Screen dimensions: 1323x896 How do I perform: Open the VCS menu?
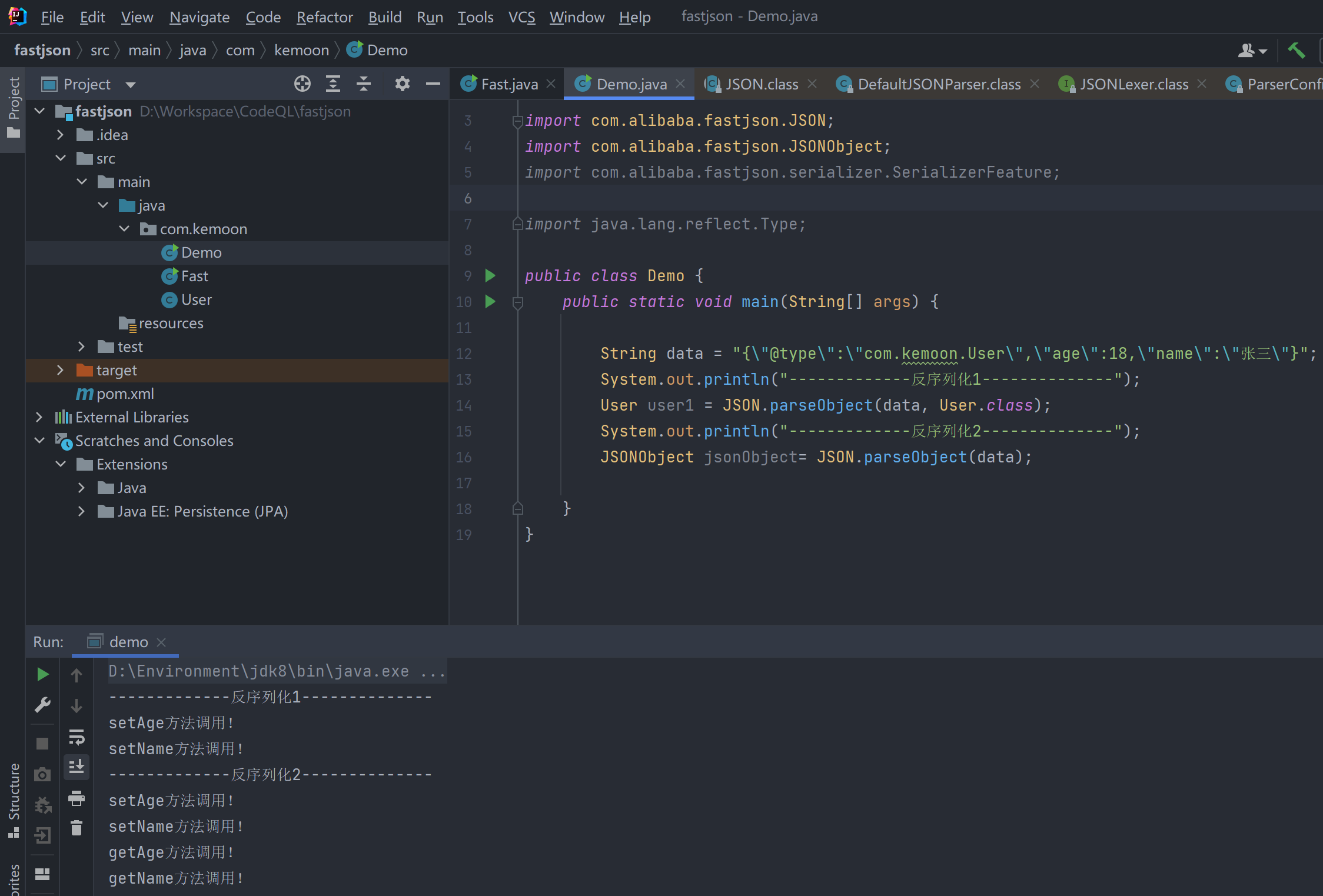tap(521, 17)
